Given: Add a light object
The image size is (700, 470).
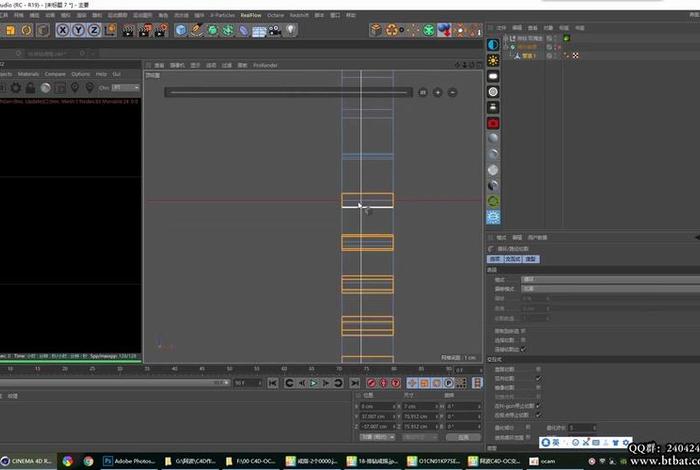Looking at the screenshot, I should coord(291,30).
